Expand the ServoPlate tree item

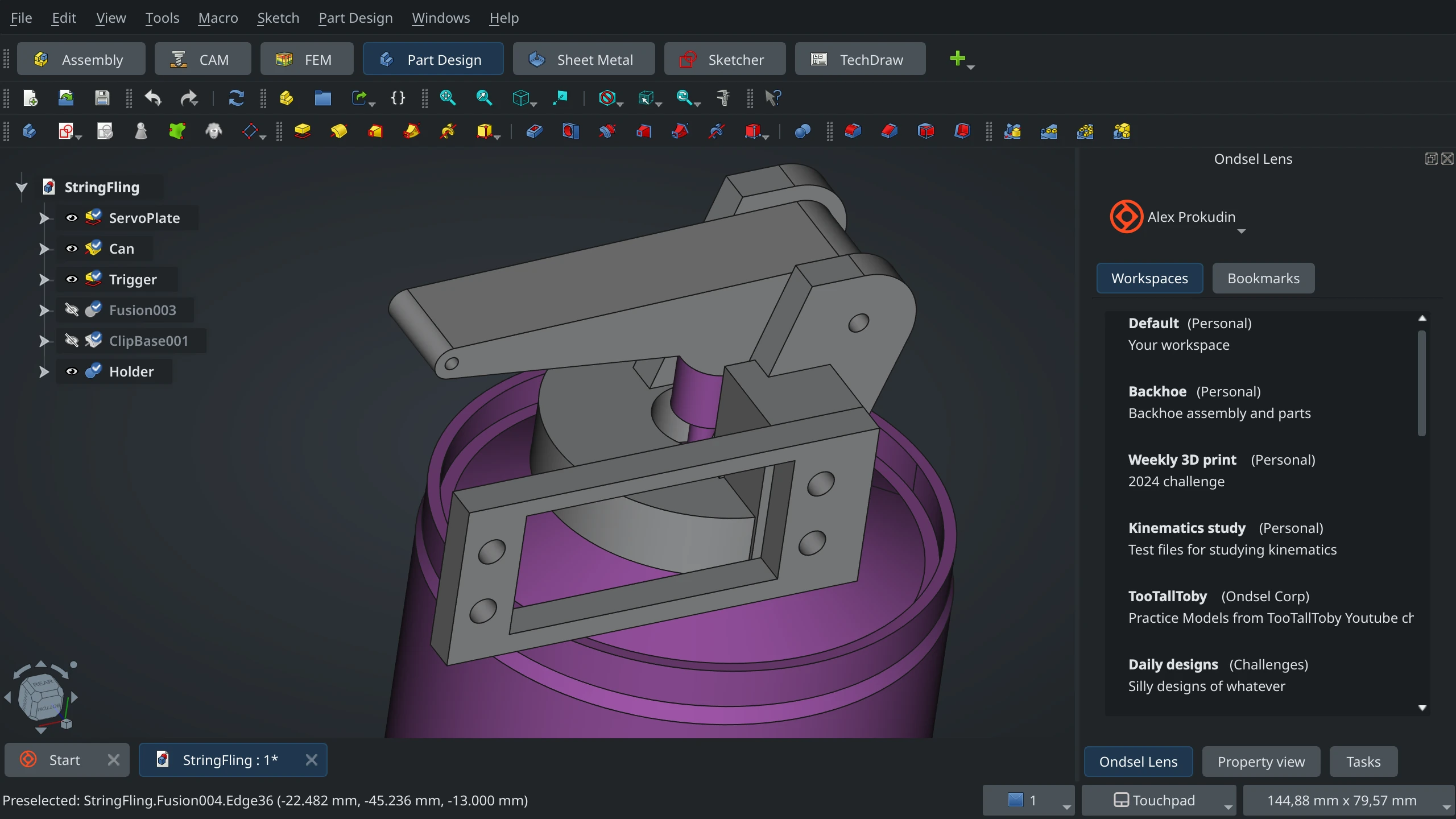click(x=43, y=218)
